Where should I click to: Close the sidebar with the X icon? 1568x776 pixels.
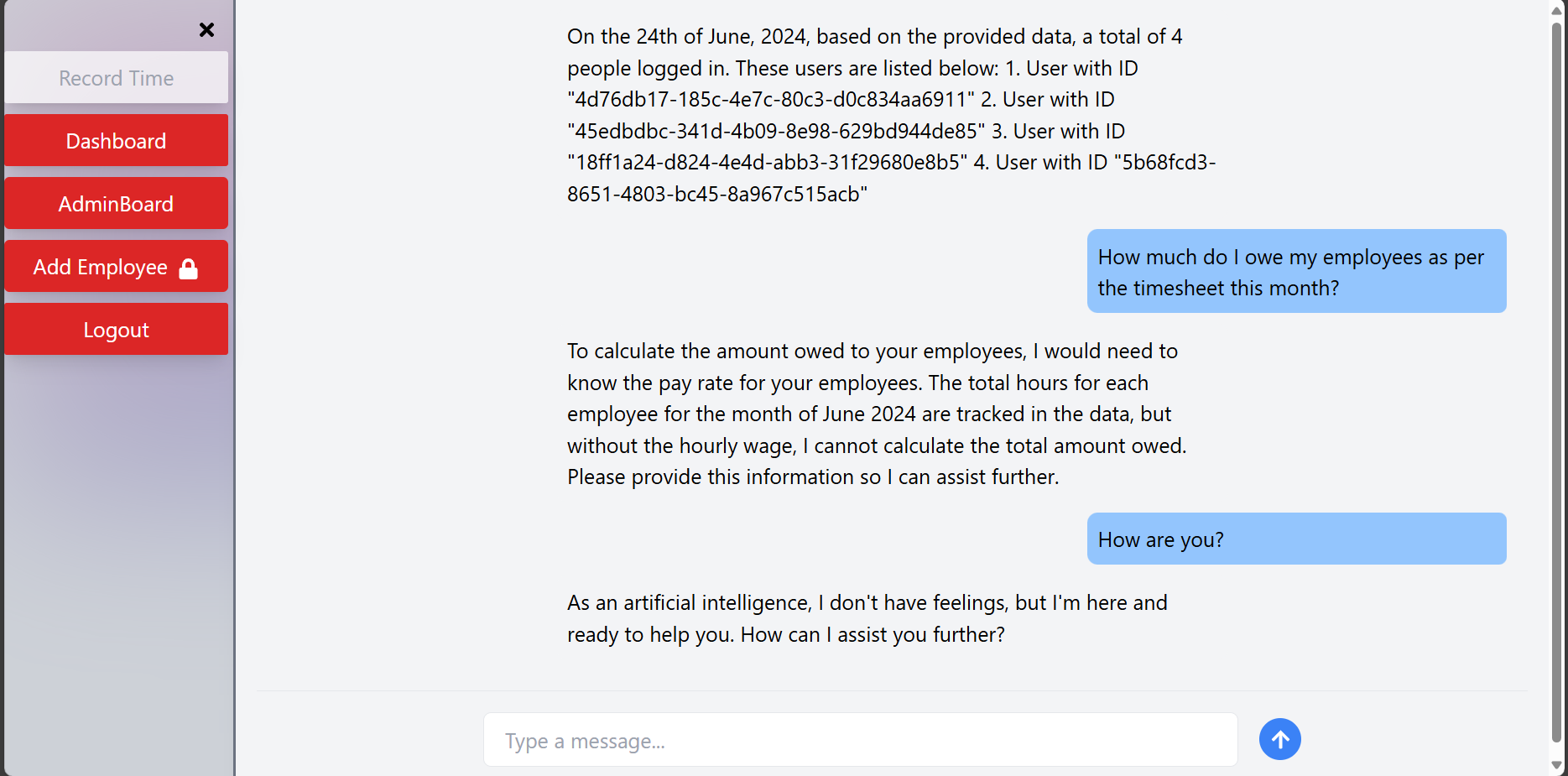pos(206,30)
